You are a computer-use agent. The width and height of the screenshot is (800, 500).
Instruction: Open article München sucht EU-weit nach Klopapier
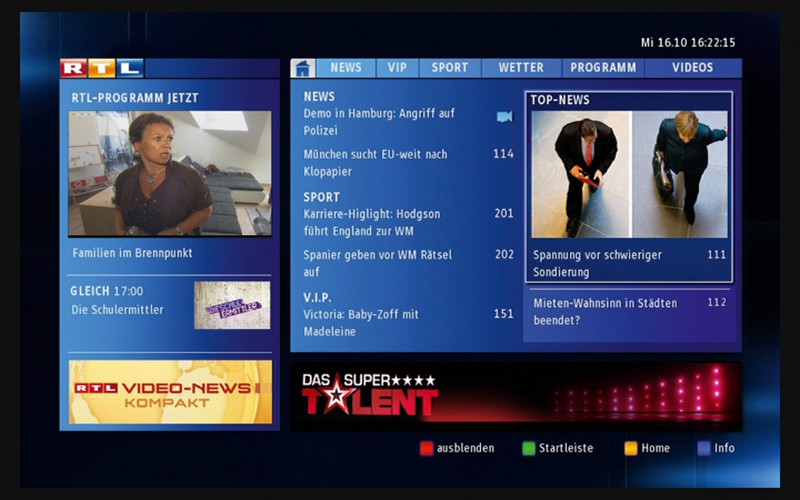(376, 163)
